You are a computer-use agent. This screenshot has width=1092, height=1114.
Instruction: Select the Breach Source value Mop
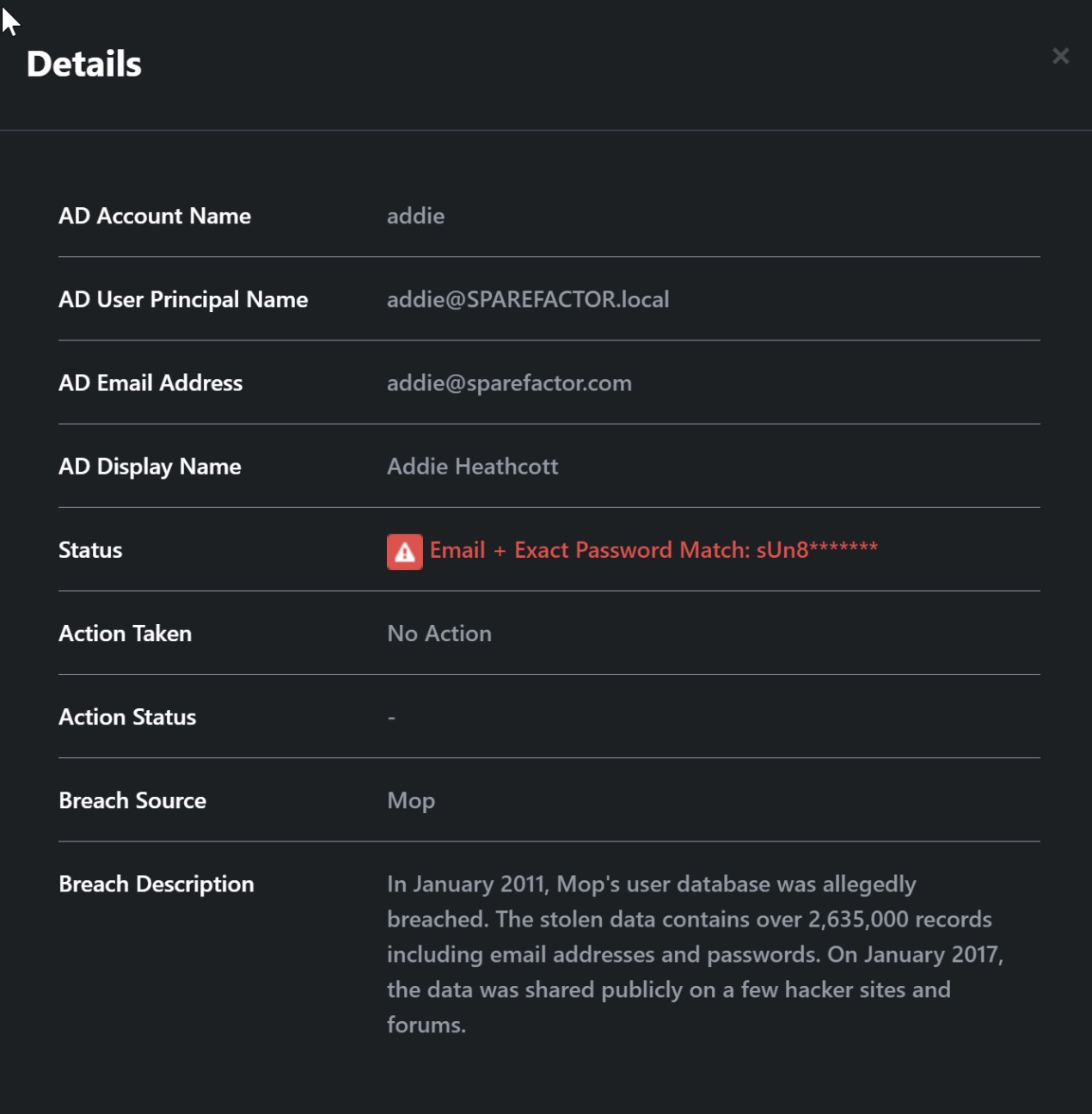[x=411, y=800]
